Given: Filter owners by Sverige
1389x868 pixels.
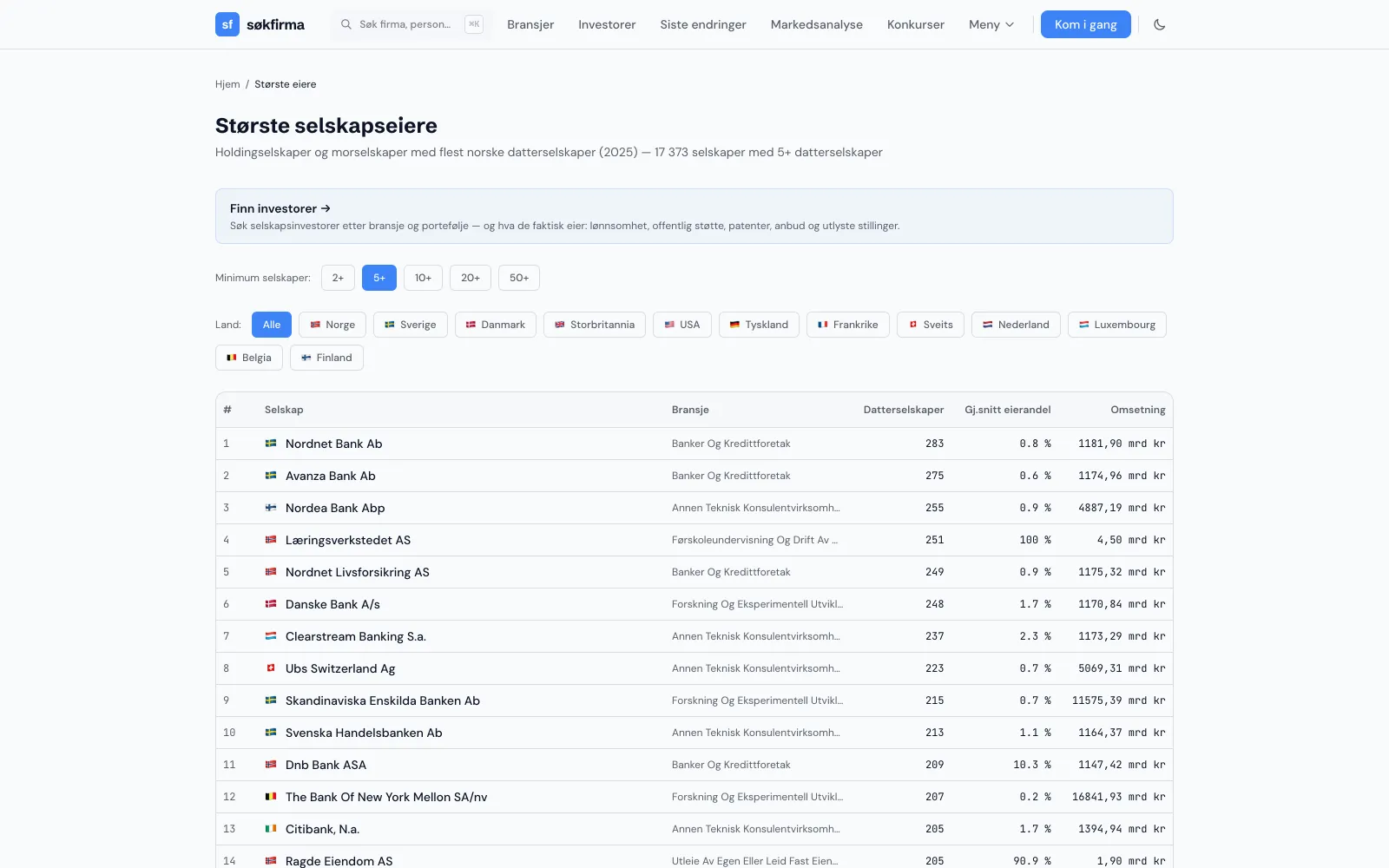Looking at the screenshot, I should 411,325.
